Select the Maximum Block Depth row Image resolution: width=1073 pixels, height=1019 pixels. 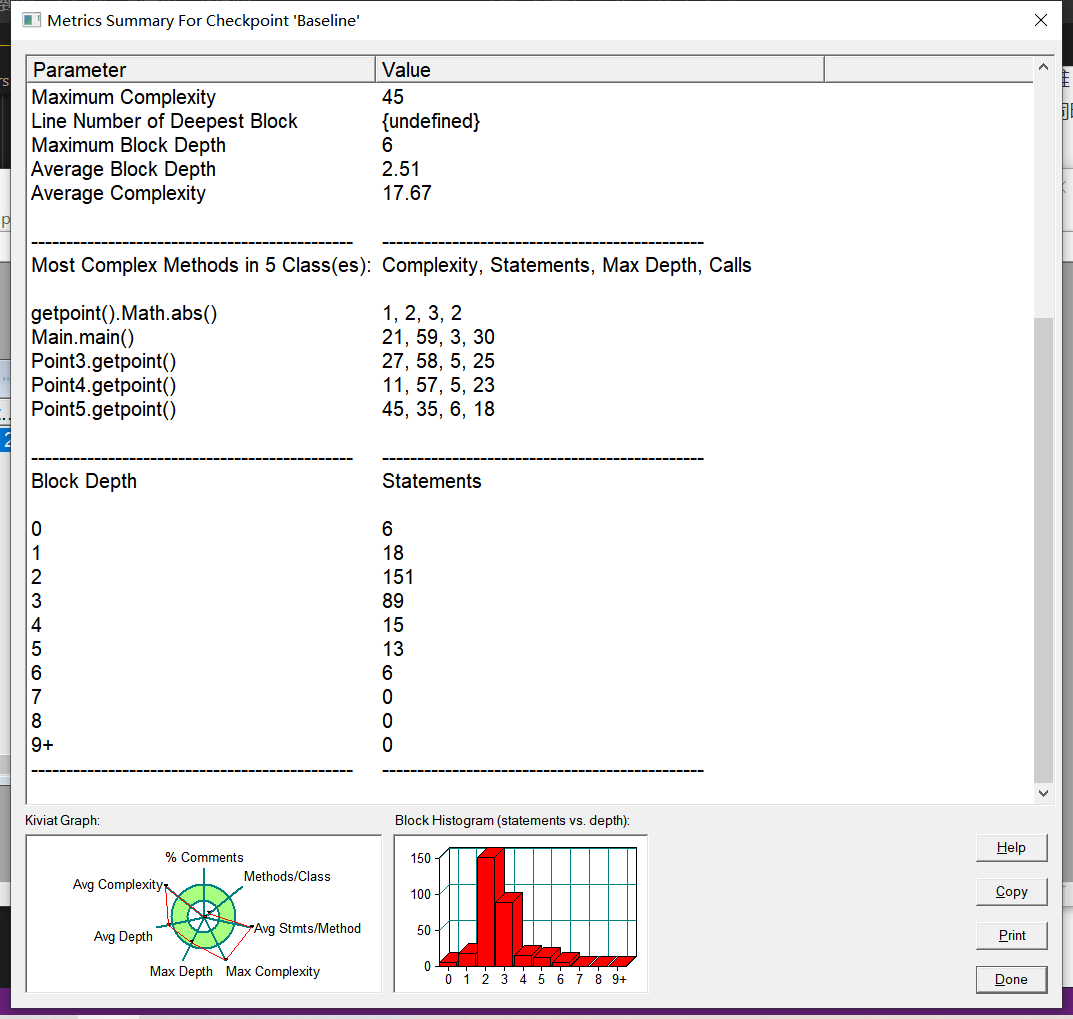[x=530, y=145]
